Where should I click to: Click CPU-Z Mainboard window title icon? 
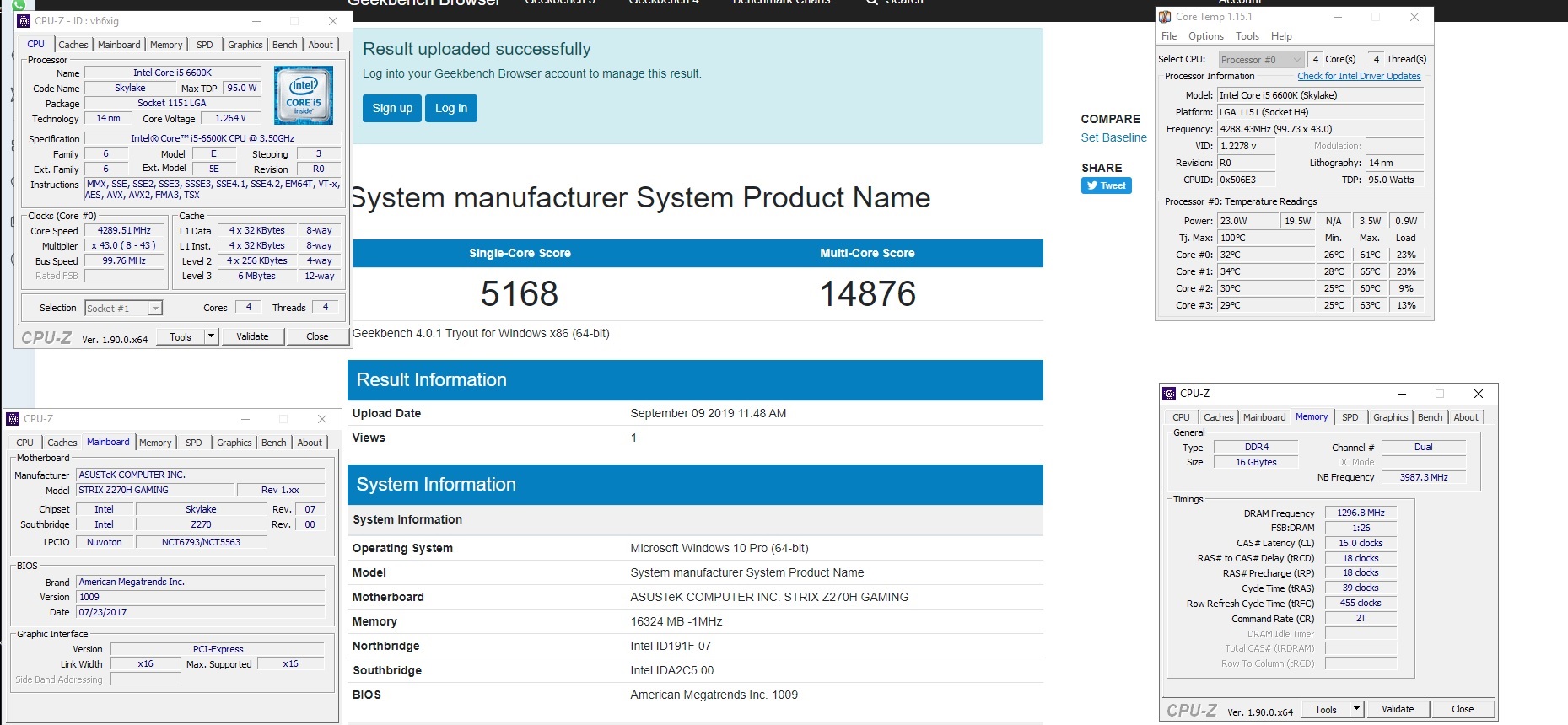pos(13,419)
